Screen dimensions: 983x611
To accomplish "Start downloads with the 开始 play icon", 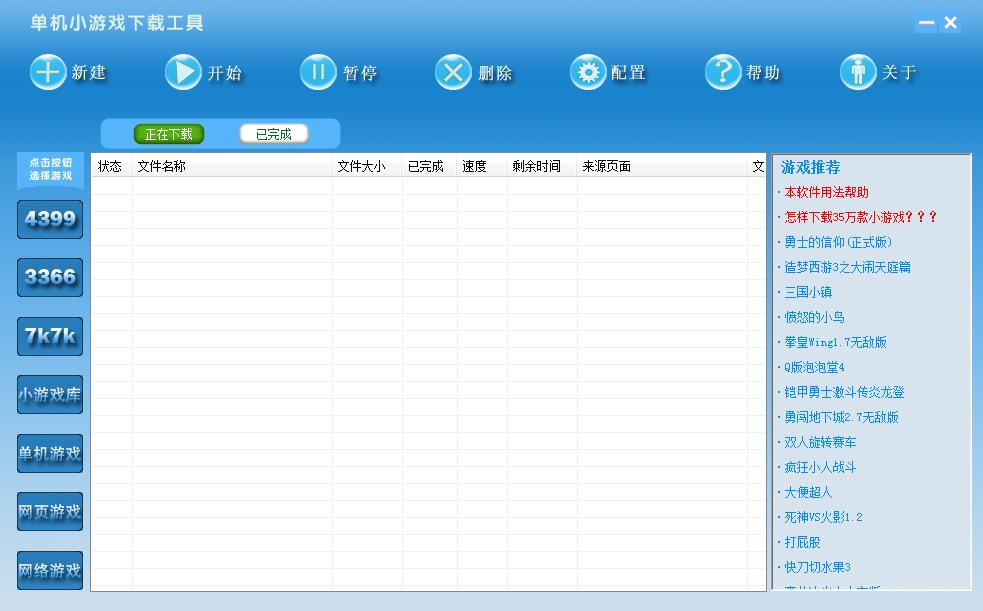I will [183, 72].
